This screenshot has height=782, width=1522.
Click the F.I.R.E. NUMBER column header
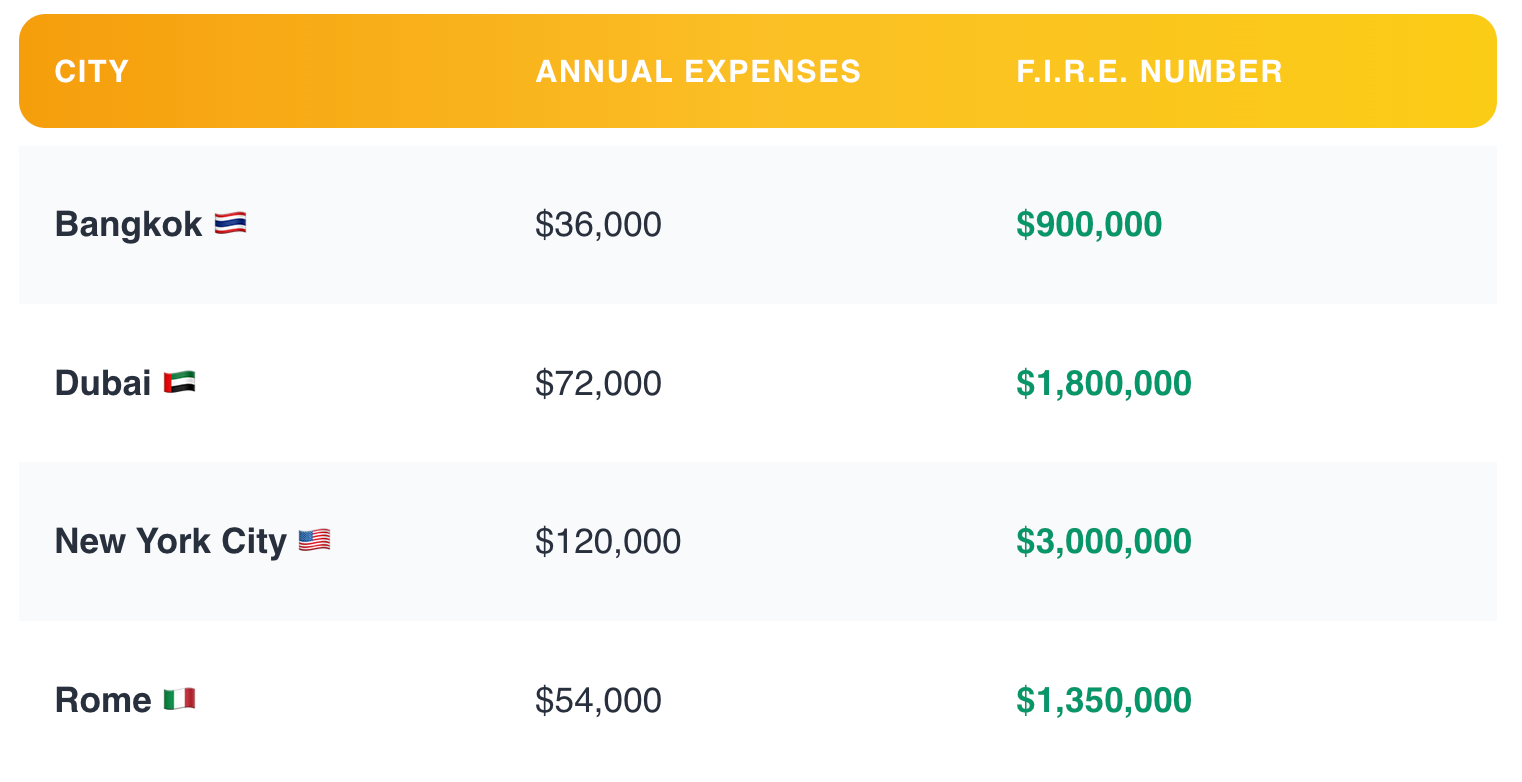click(x=1149, y=72)
